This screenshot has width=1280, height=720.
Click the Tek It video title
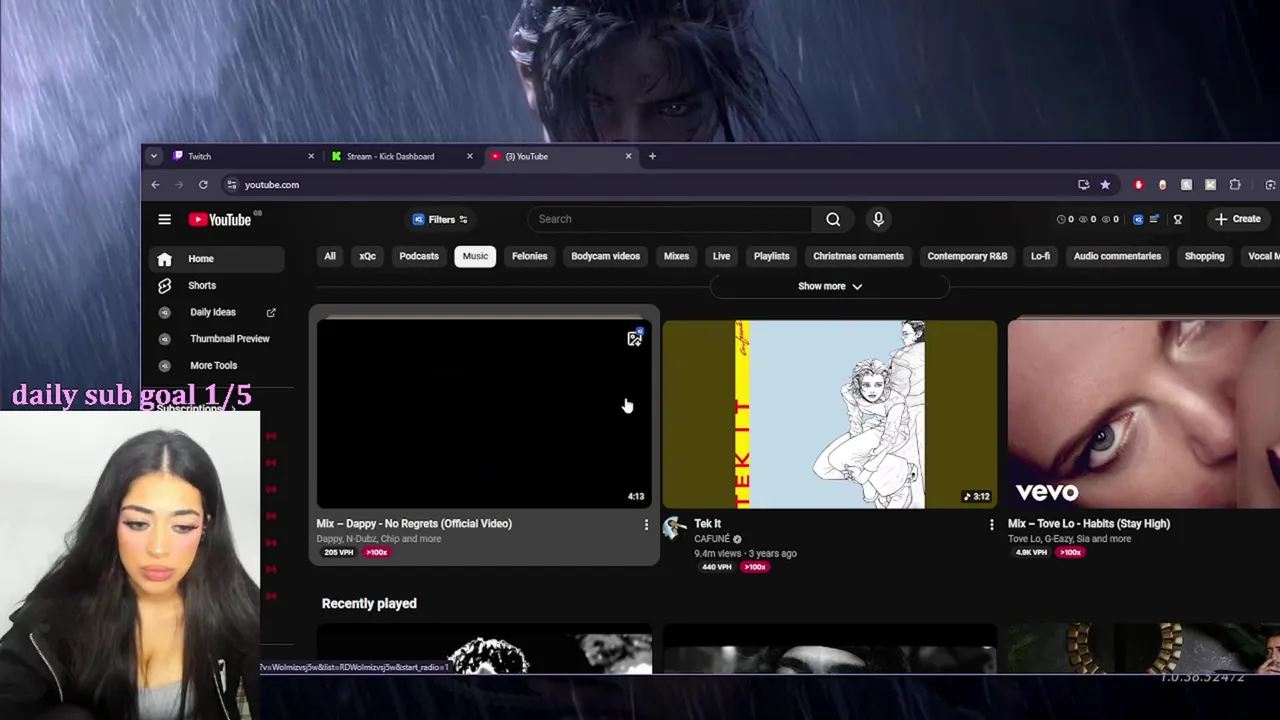tap(708, 523)
